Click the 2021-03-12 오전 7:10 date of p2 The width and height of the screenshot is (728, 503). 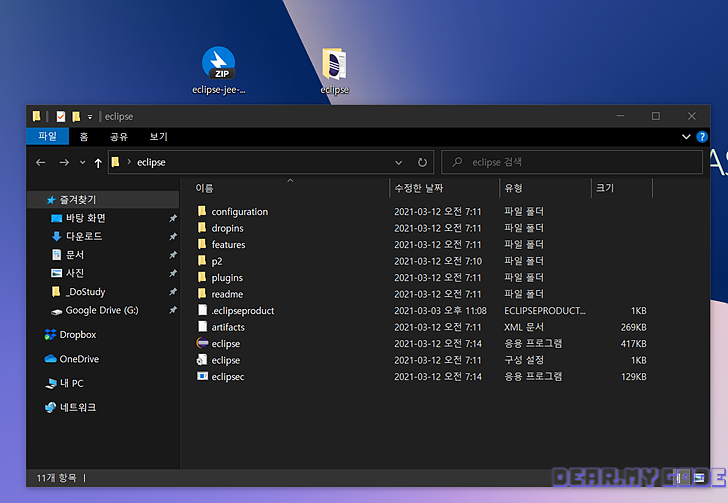coord(438,261)
